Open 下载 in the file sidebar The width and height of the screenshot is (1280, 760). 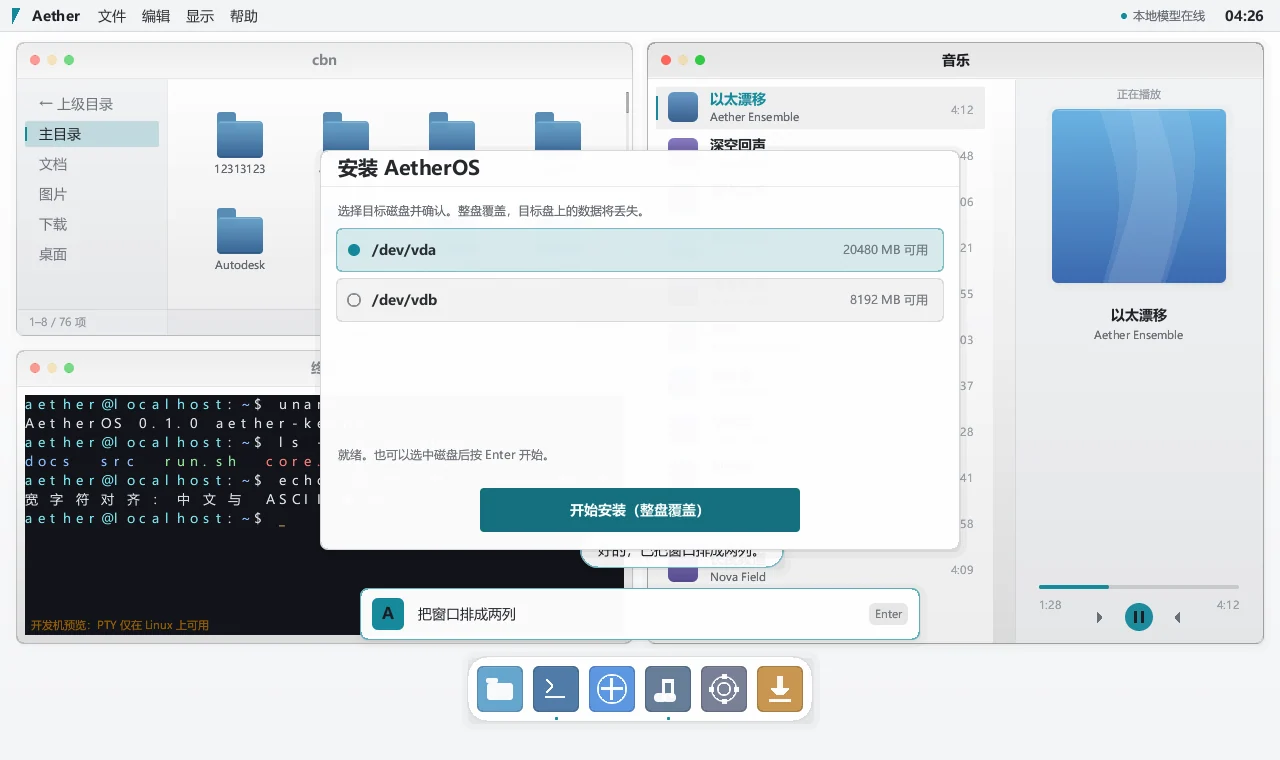(x=92, y=224)
